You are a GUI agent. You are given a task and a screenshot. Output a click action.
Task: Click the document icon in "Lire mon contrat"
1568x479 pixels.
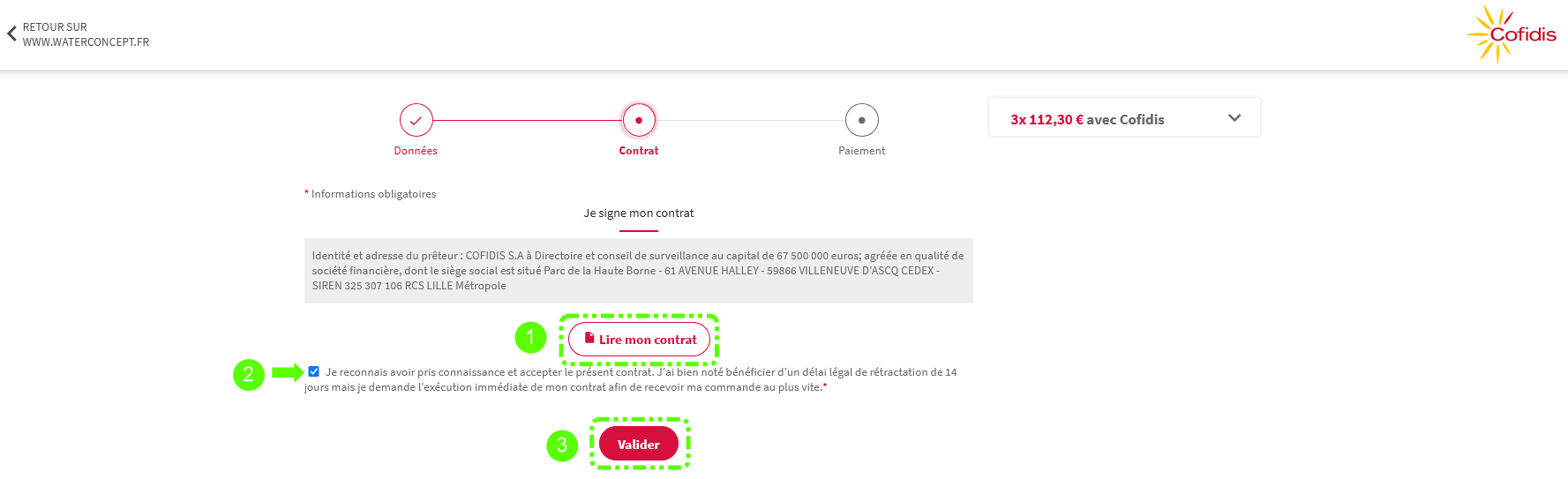[x=589, y=338]
